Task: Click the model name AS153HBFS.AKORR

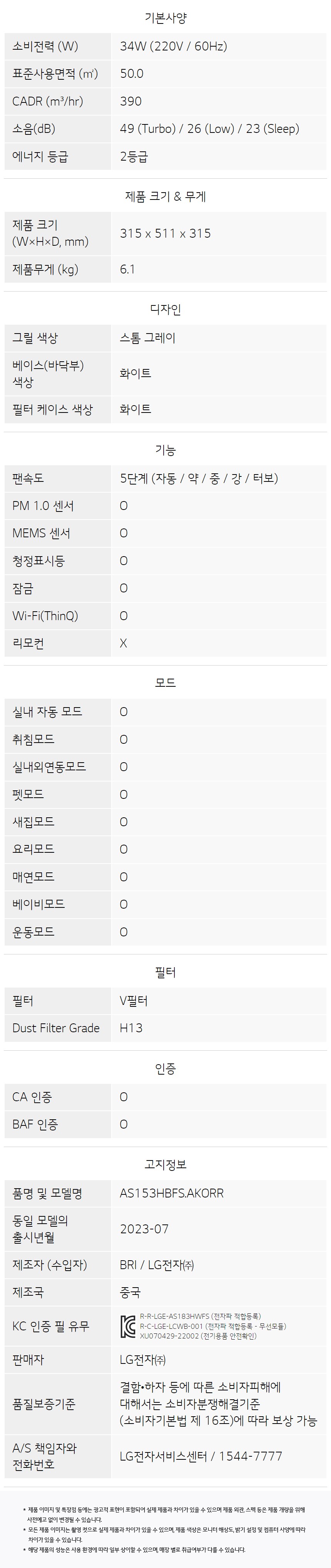Action: [x=172, y=1193]
